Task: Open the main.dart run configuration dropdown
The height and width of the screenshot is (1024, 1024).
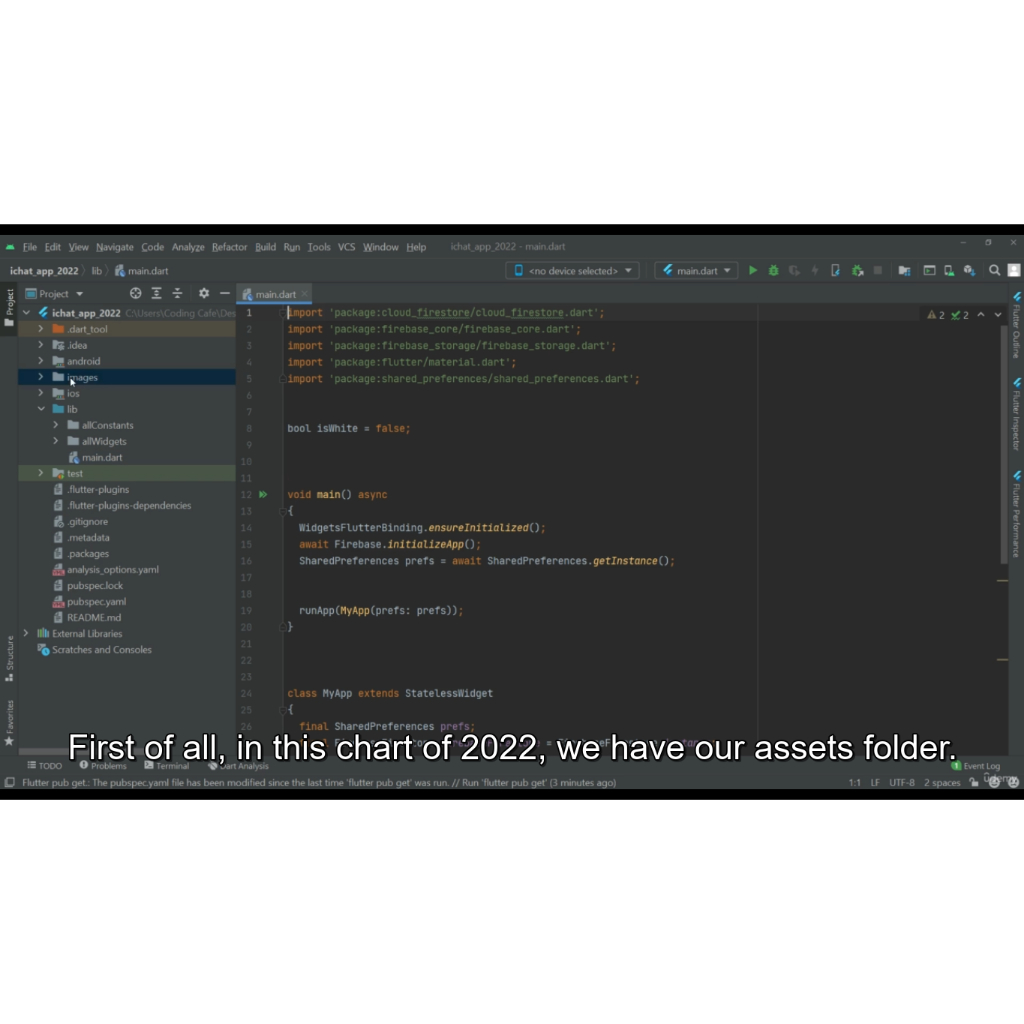Action: coord(696,270)
